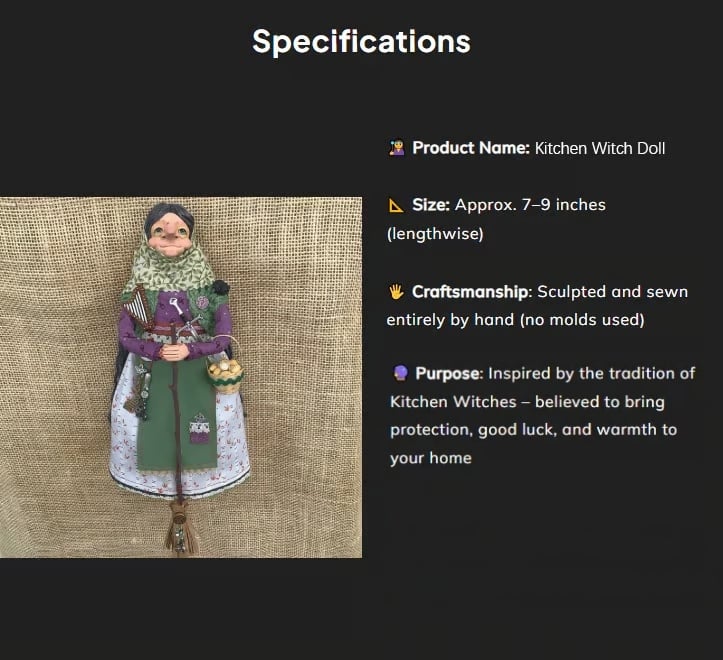Screen dimensions: 723x660
Task: Click the Specifications heading
Action: 361,41
